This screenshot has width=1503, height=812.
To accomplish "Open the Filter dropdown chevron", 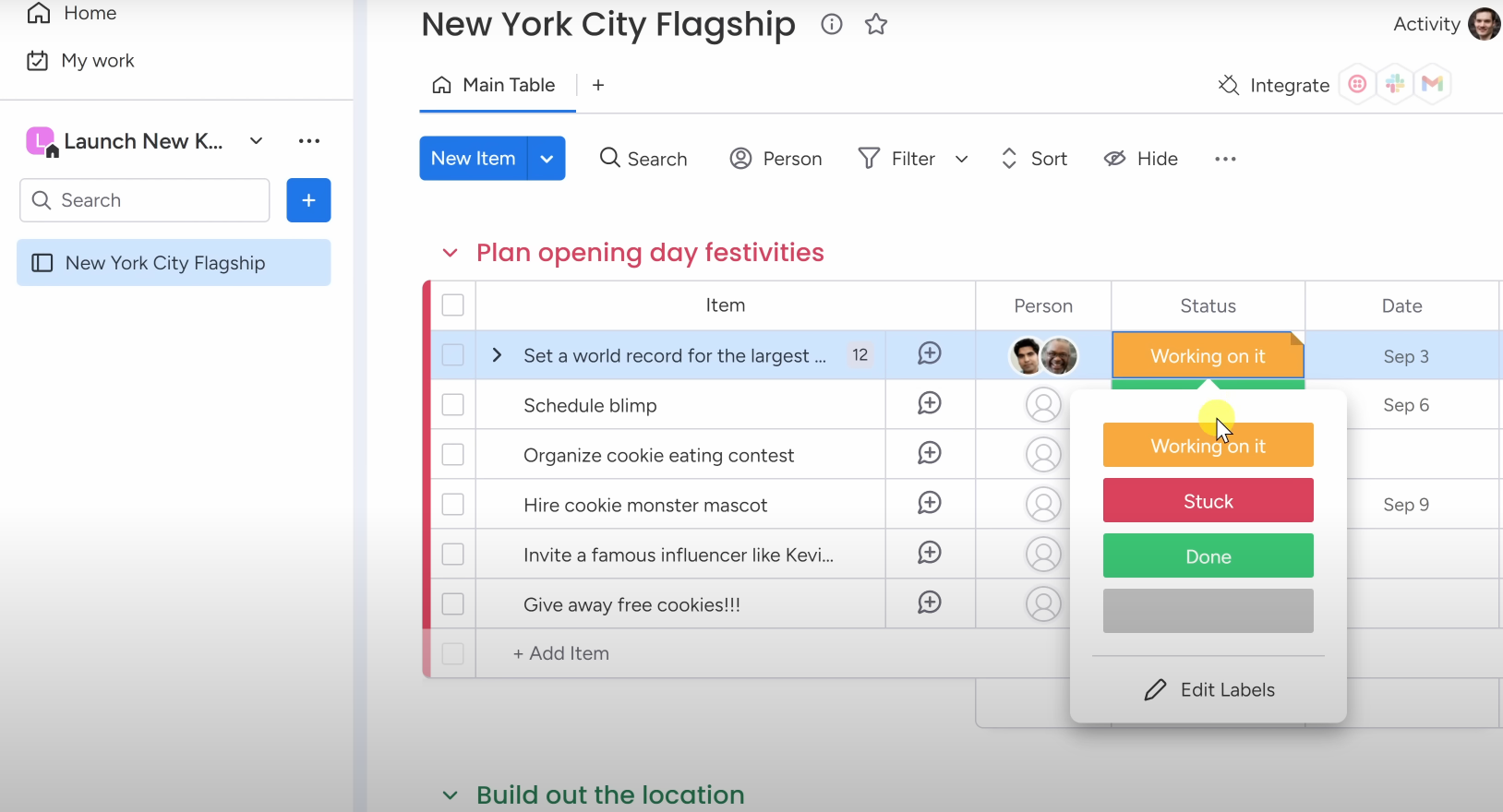I will [x=961, y=159].
